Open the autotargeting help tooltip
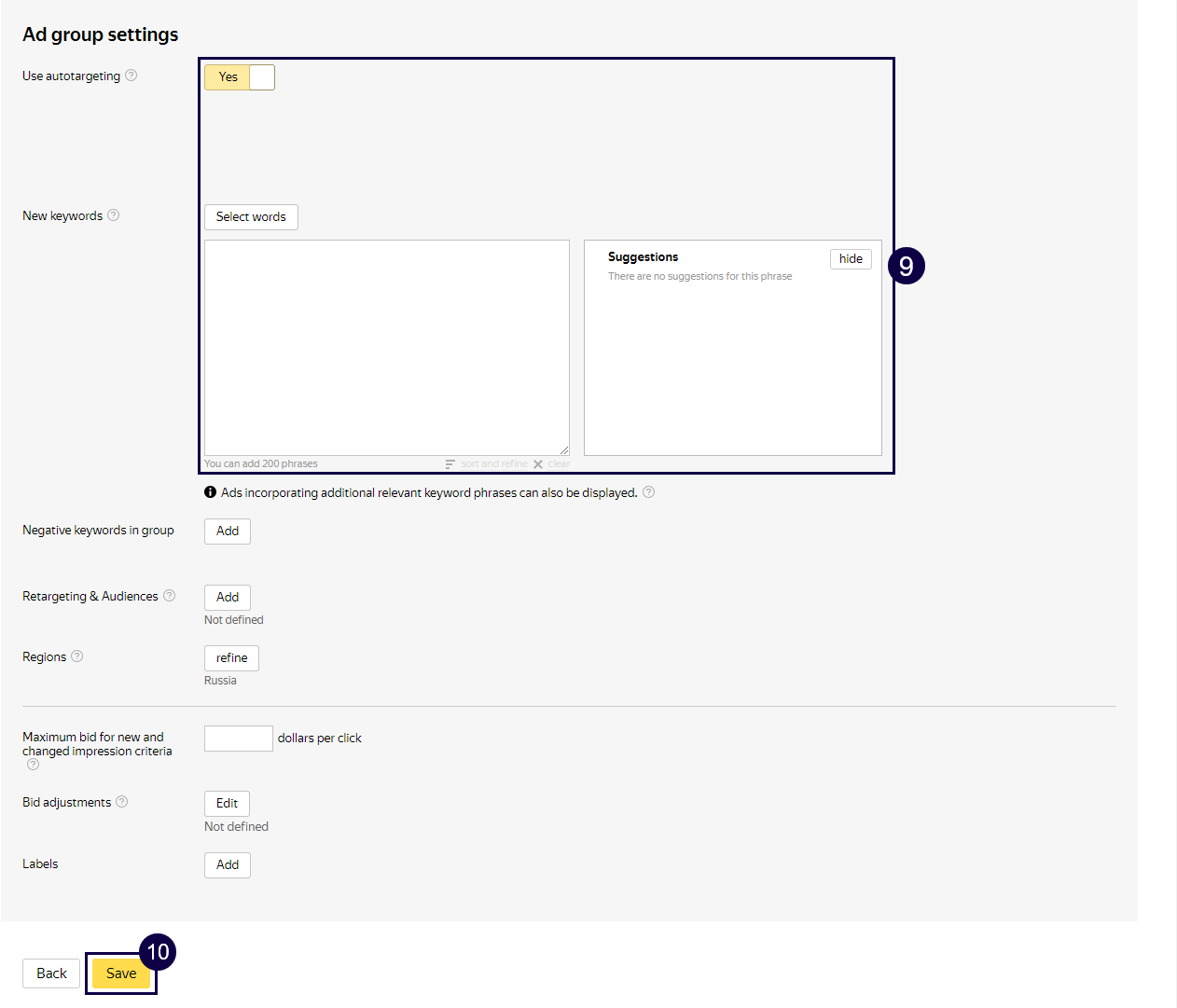The height and width of the screenshot is (1008, 1177). (132, 76)
